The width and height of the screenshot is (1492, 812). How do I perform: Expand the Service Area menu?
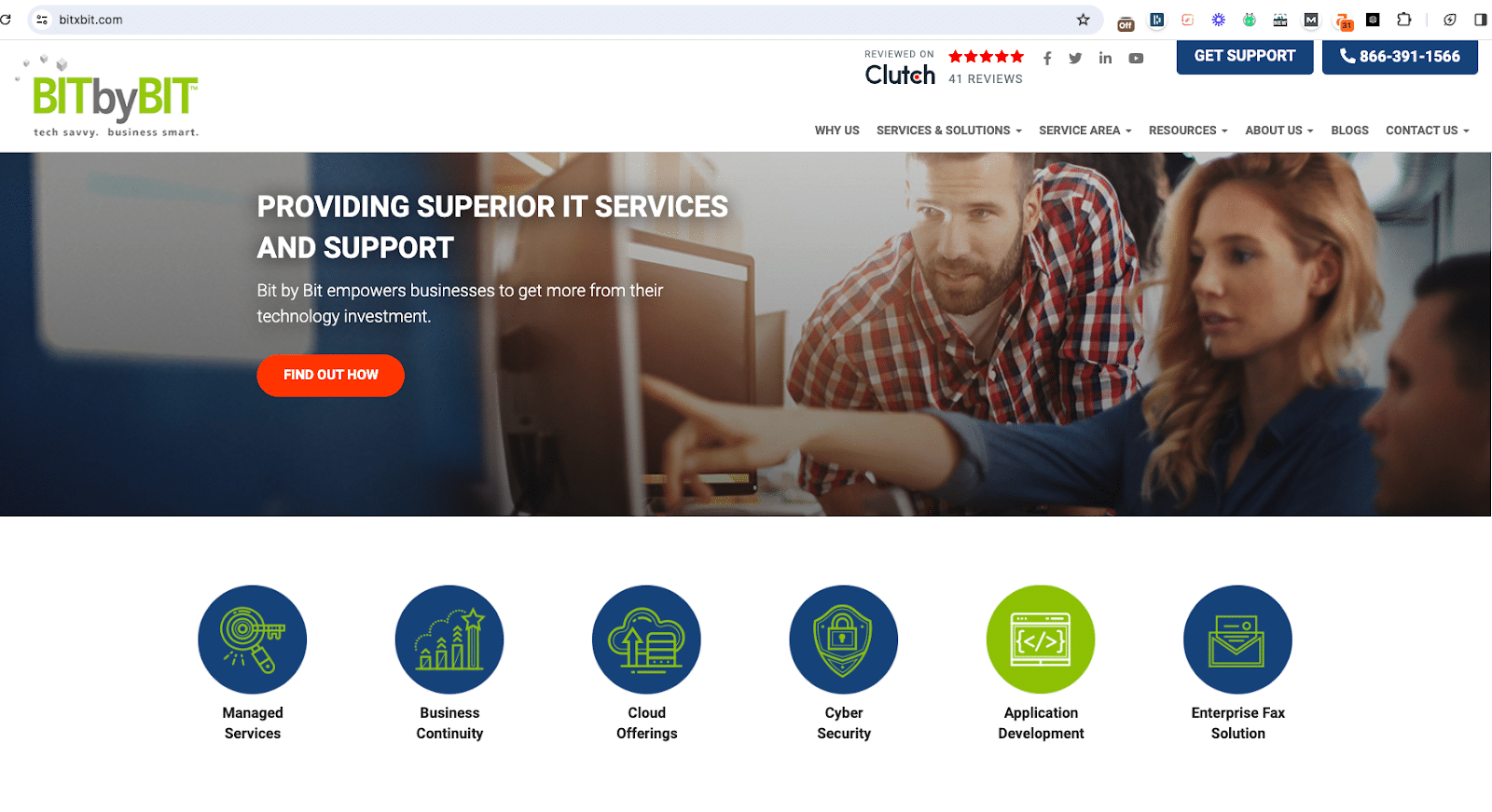(1085, 131)
